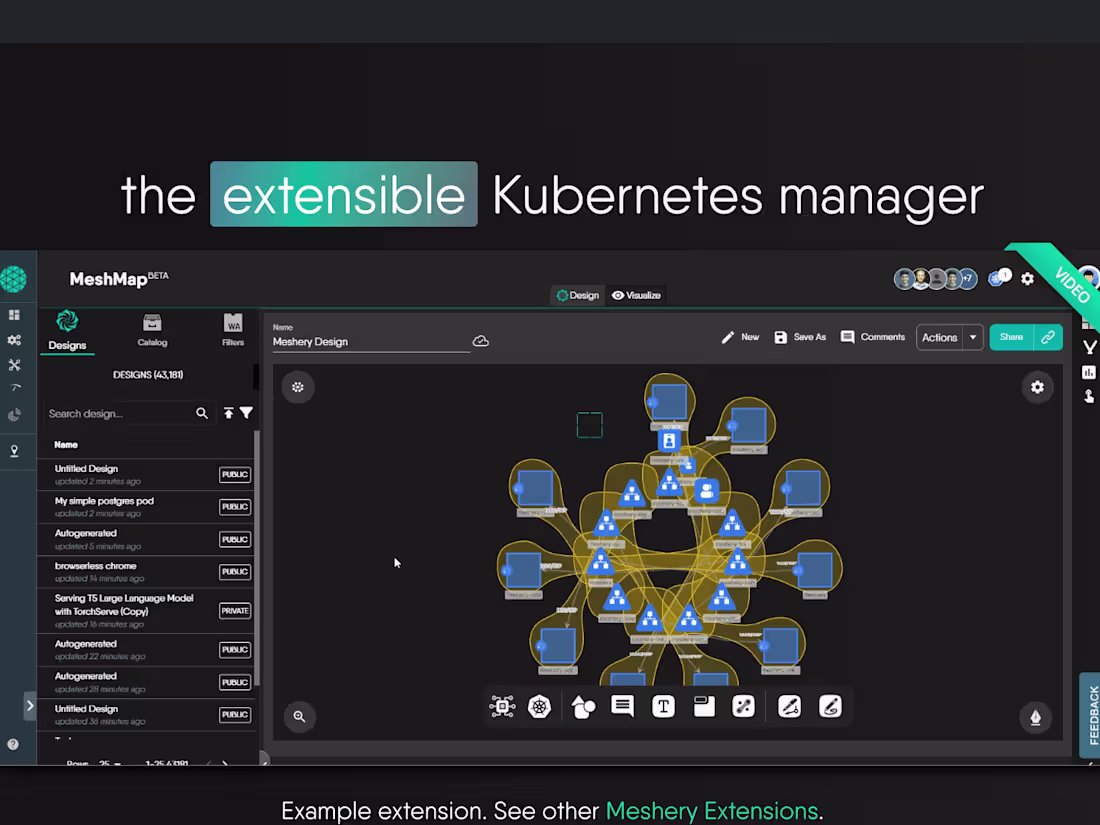Open the Designs panel in left sidebar

click(x=67, y=330)
